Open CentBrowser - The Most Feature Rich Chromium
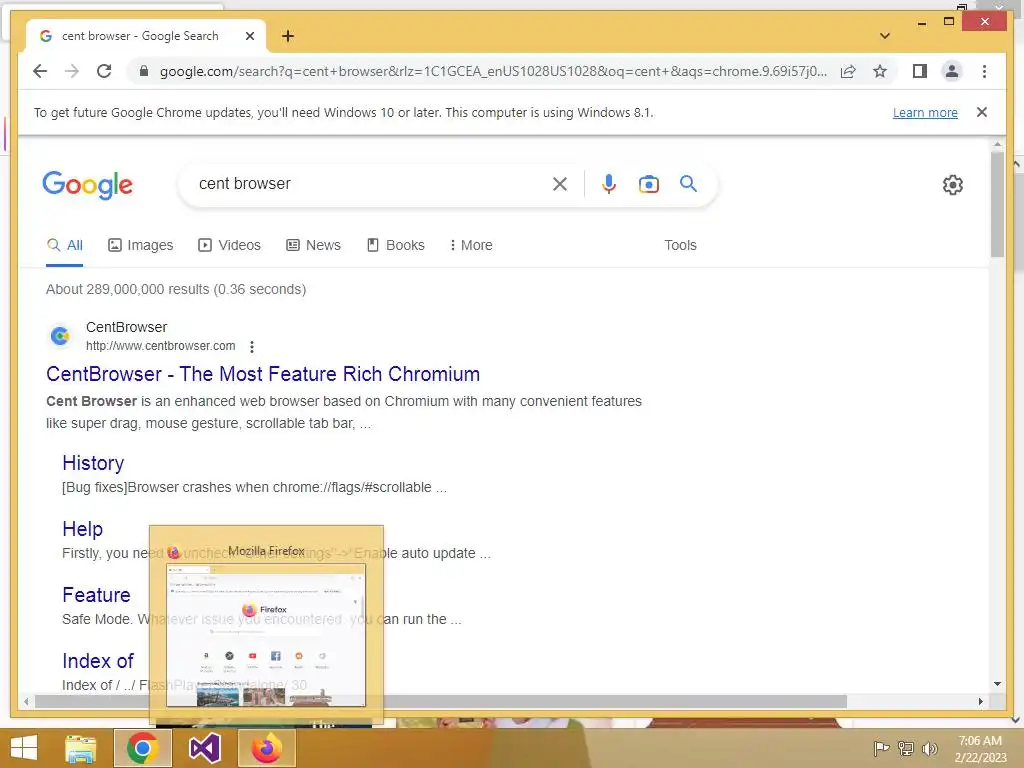This screenshot has height=768, width=1024. [x=263, y=374]
